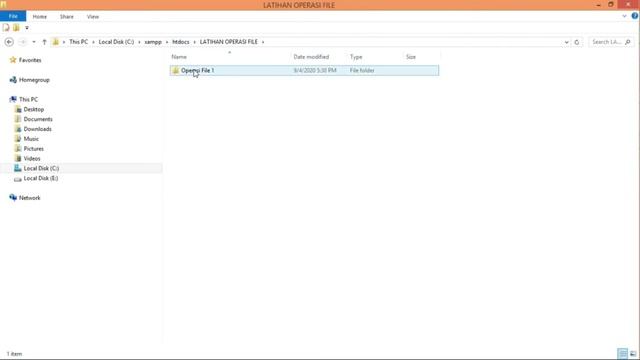Select Local Disk (E:) in the navigation pane
640x360 pixels.
(x=41, y=178)
